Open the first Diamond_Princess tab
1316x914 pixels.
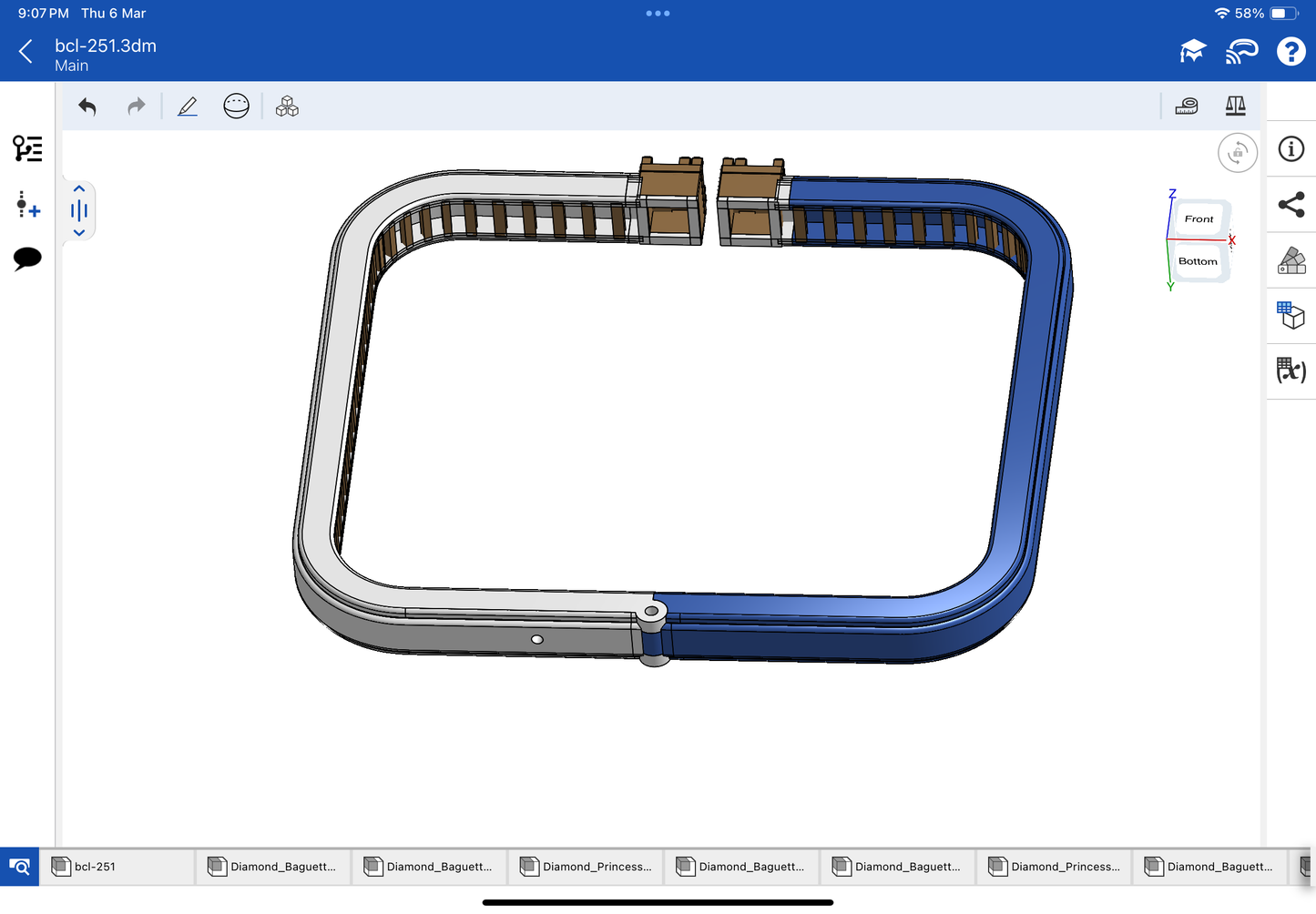(x=587, y=867)
